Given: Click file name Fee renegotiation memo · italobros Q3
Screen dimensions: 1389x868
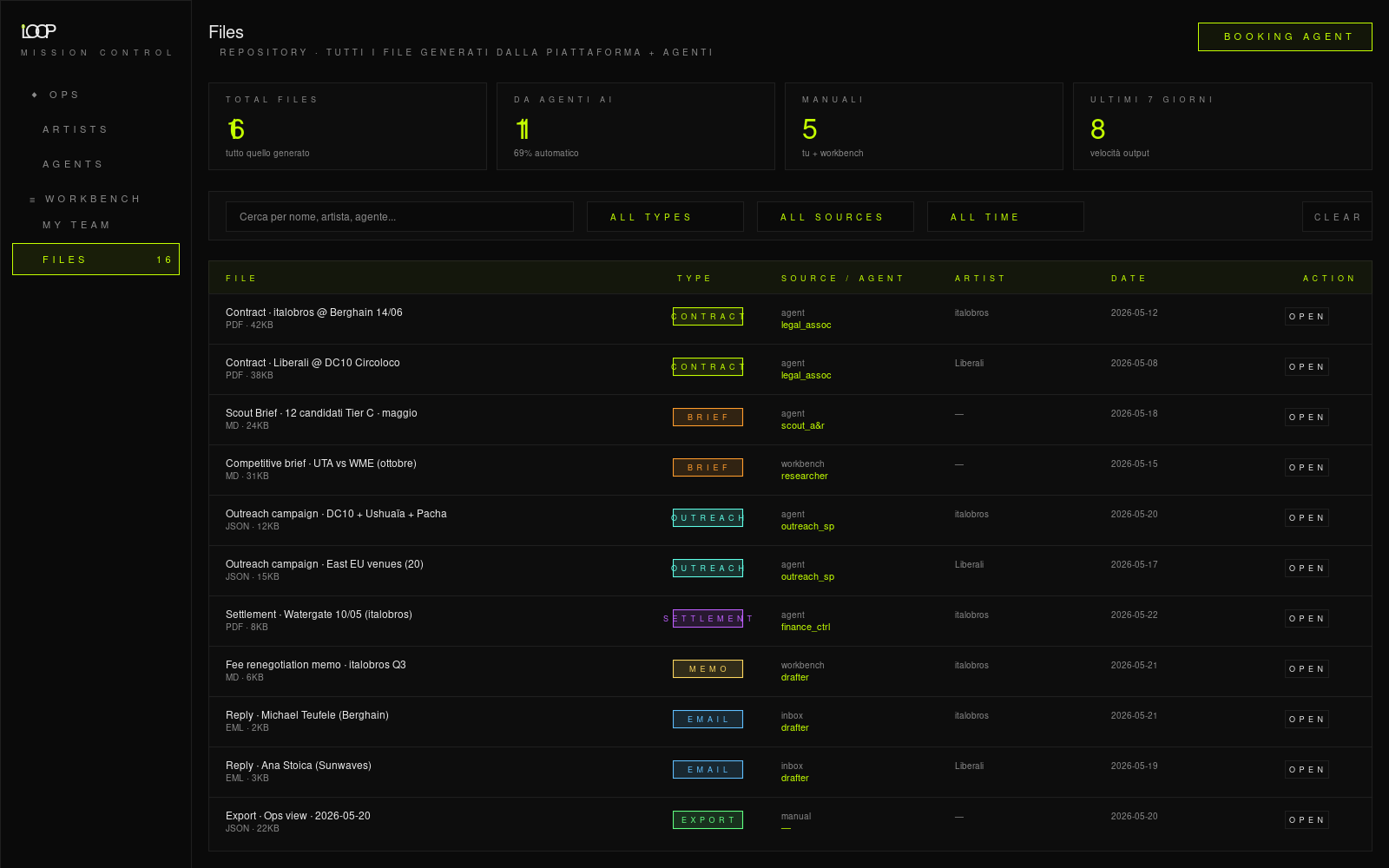Looking at the screenshot, I should [x=316, y=665].
